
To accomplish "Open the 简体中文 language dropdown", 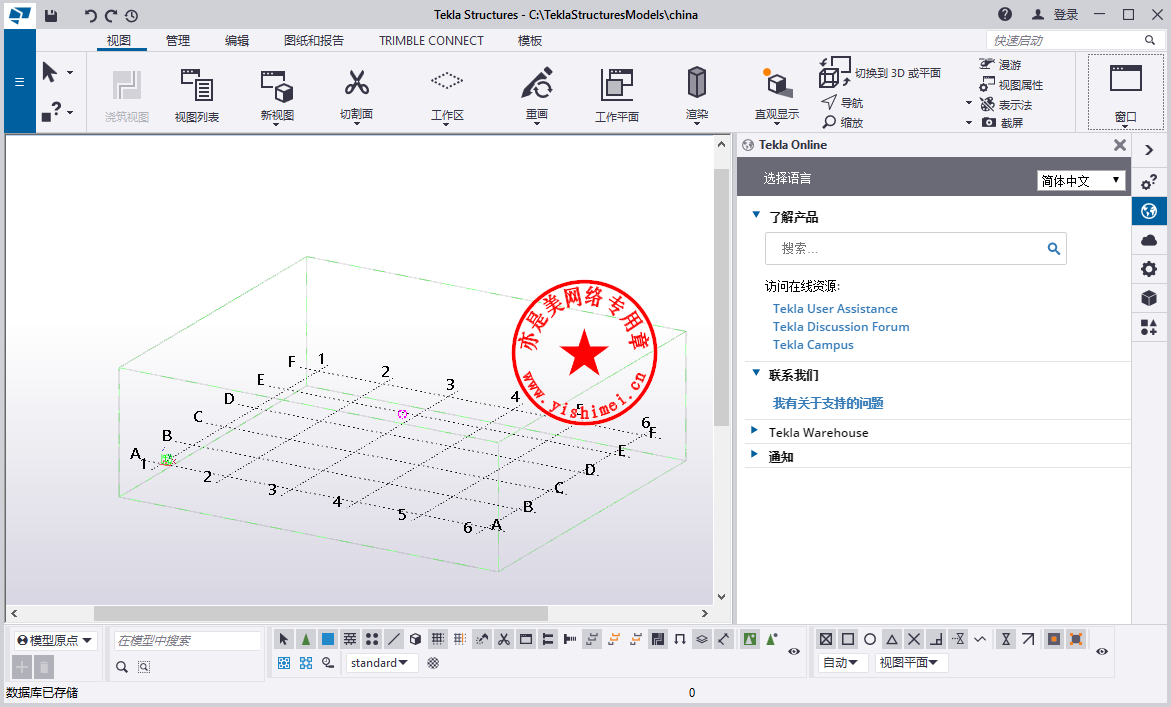I will (x=1081, y=180).
